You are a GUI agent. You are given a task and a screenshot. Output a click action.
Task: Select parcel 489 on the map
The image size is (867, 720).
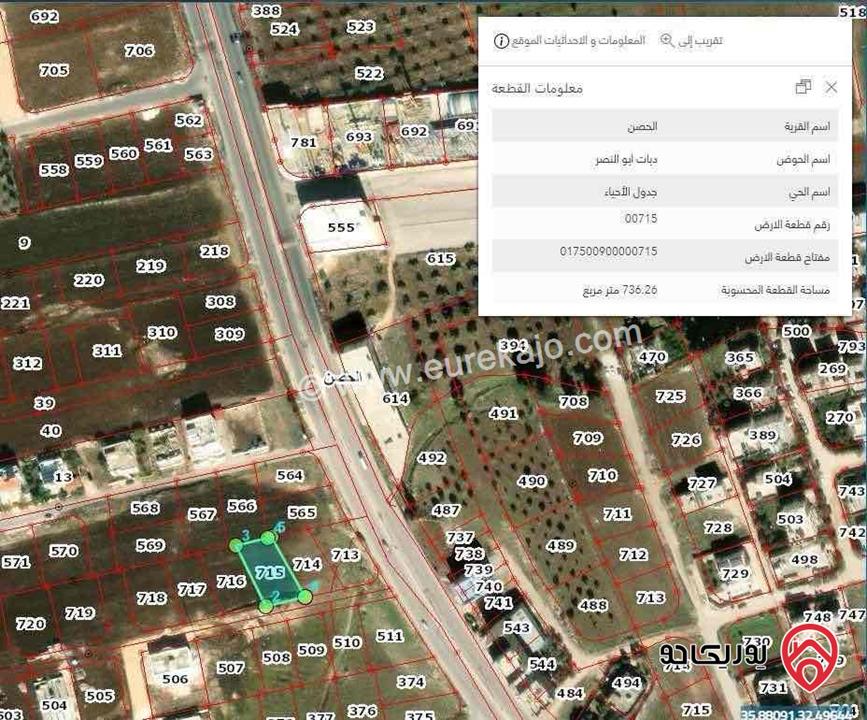coord(561,546)
